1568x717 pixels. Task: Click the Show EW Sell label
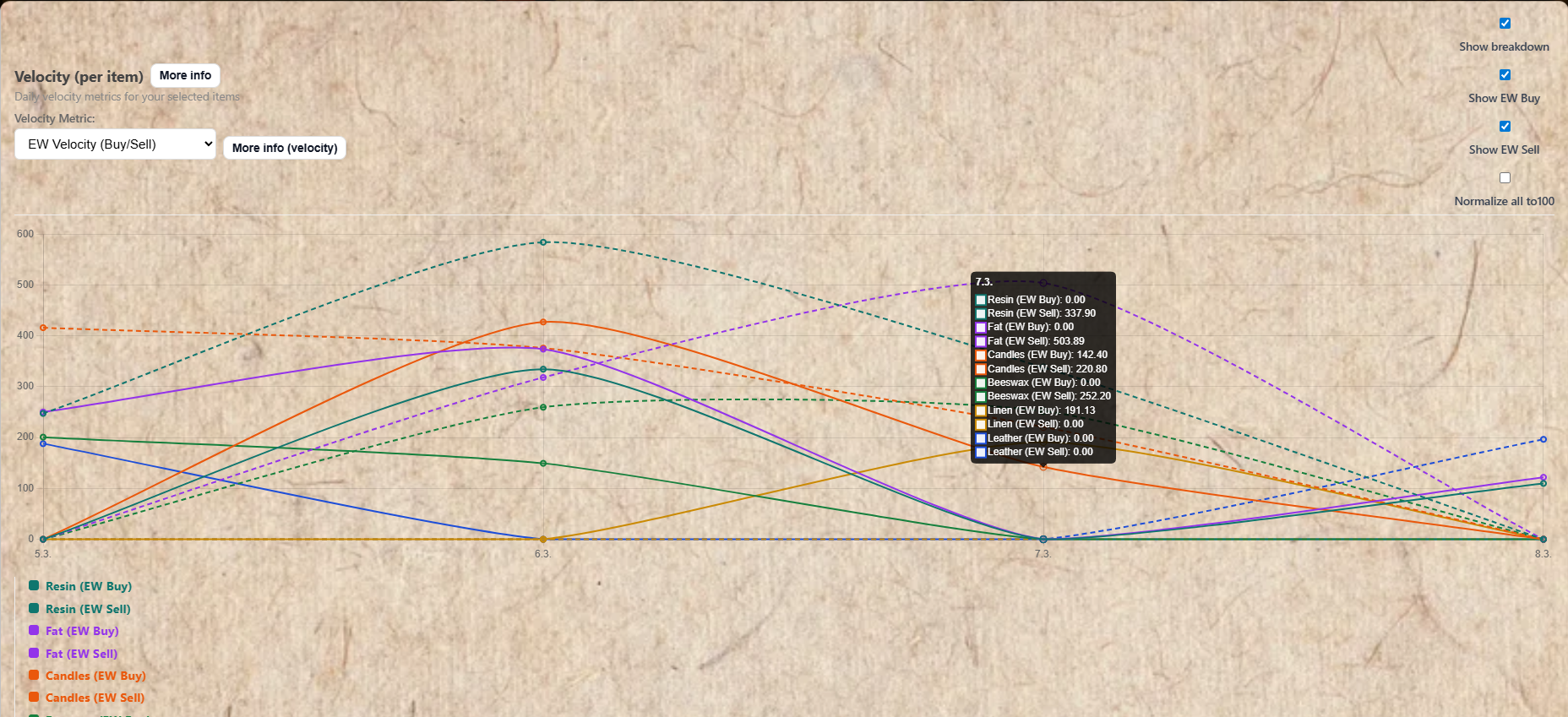[x=1504, y=149]
